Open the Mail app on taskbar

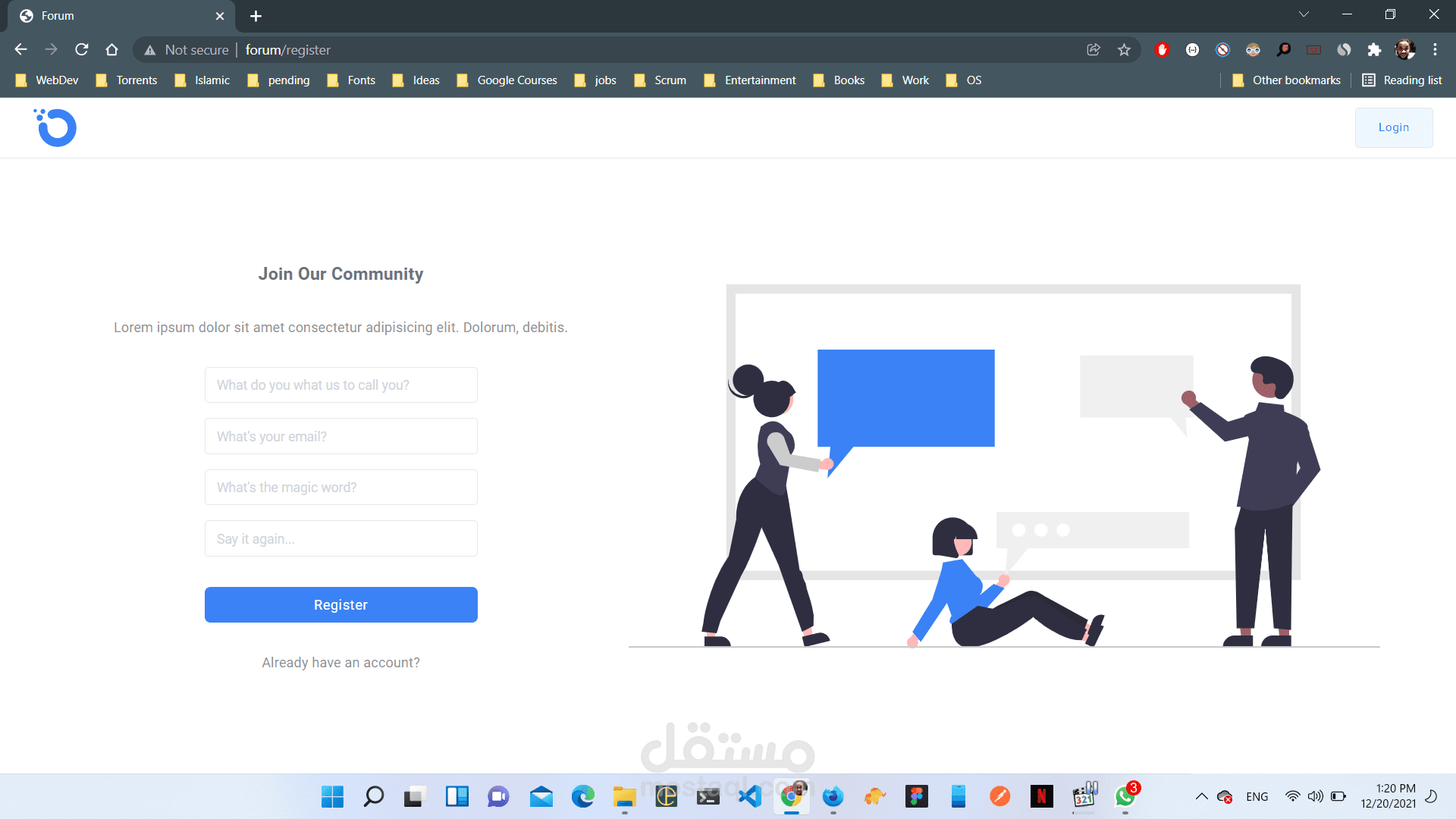click(x=541, y=796)
